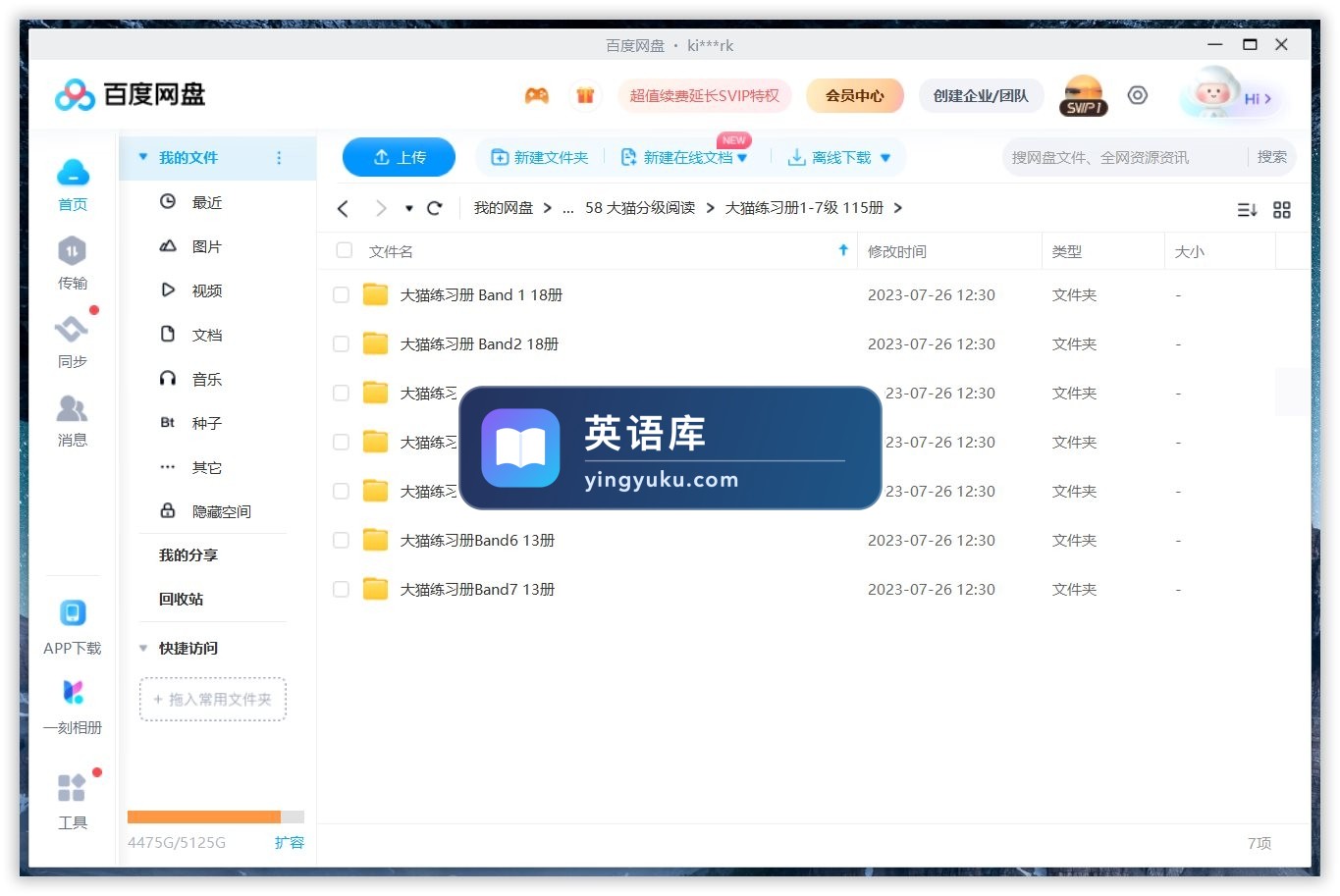
Task: Switch to grid view icon
Action: pyautogui.click(x=1282, y=210)
